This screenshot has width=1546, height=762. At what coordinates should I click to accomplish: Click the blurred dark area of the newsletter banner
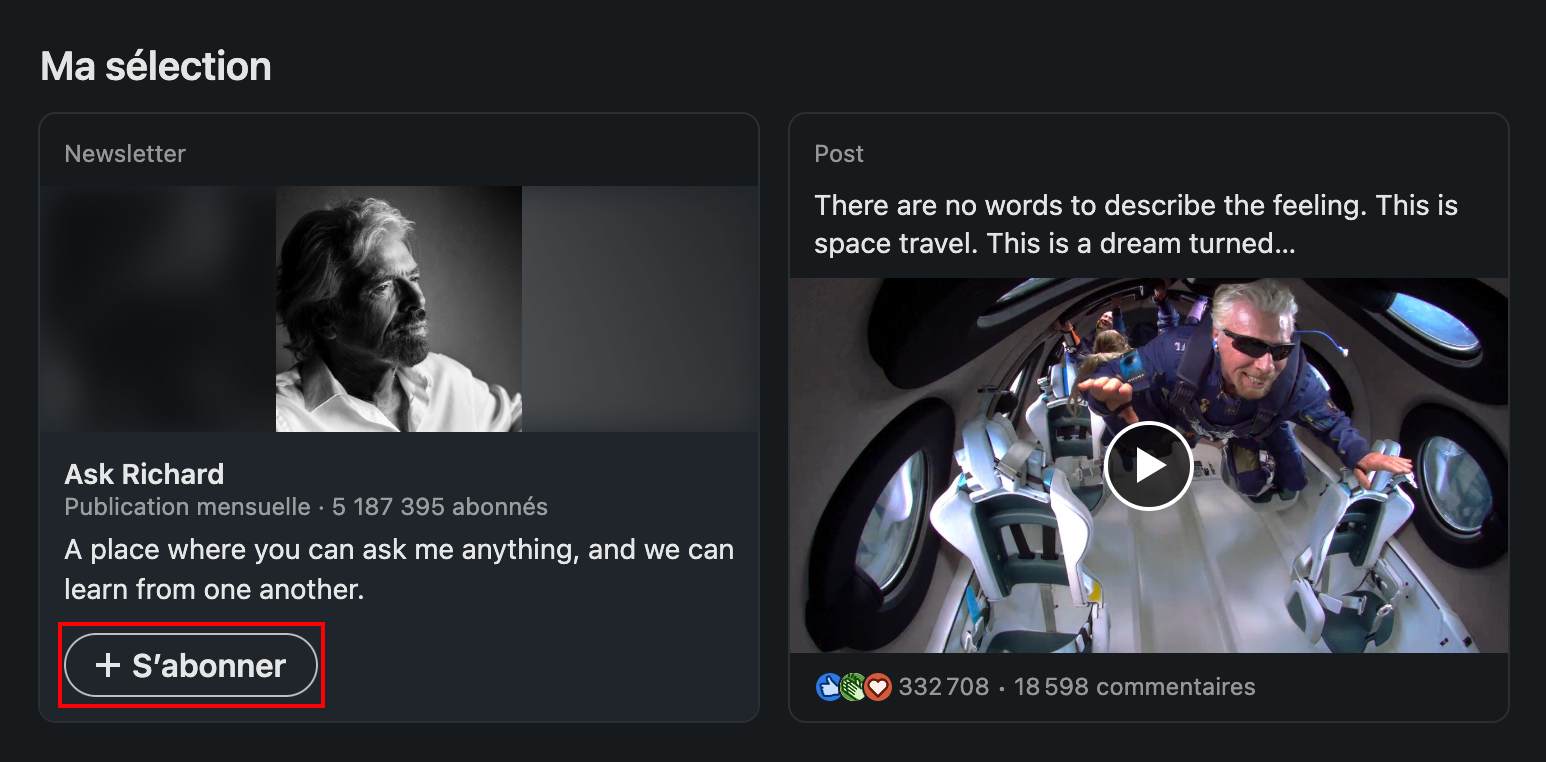click(158, 309)
